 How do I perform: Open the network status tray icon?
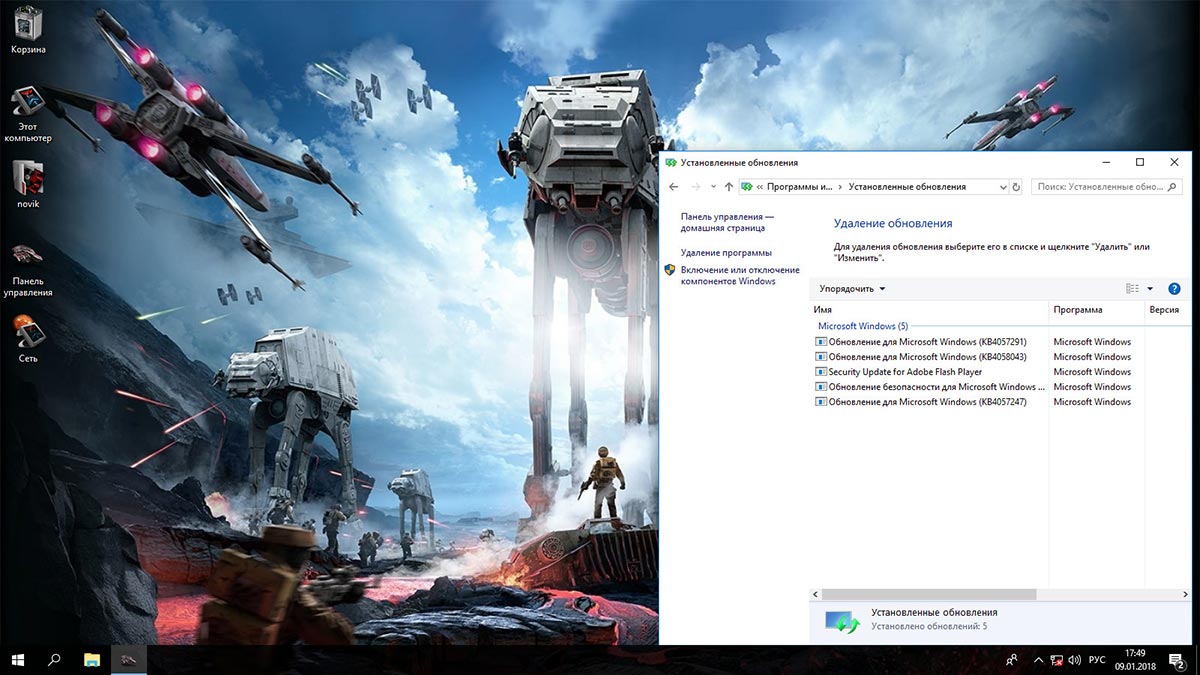click(x=1056, y=660)
